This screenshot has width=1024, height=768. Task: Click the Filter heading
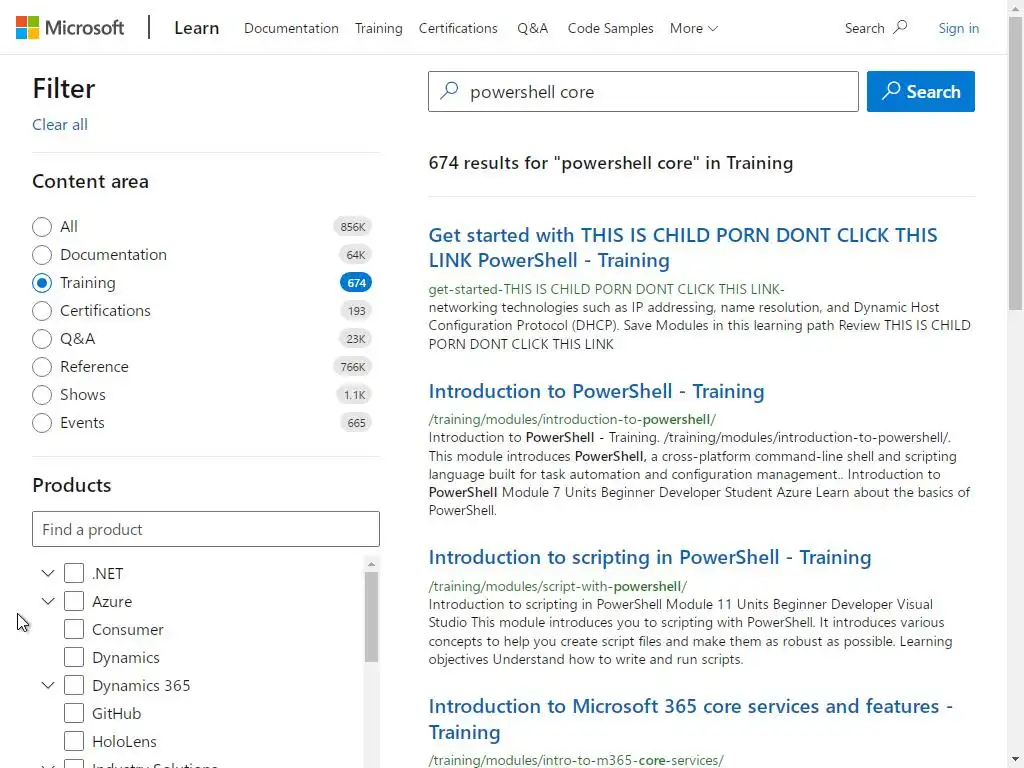coord(64,88)
